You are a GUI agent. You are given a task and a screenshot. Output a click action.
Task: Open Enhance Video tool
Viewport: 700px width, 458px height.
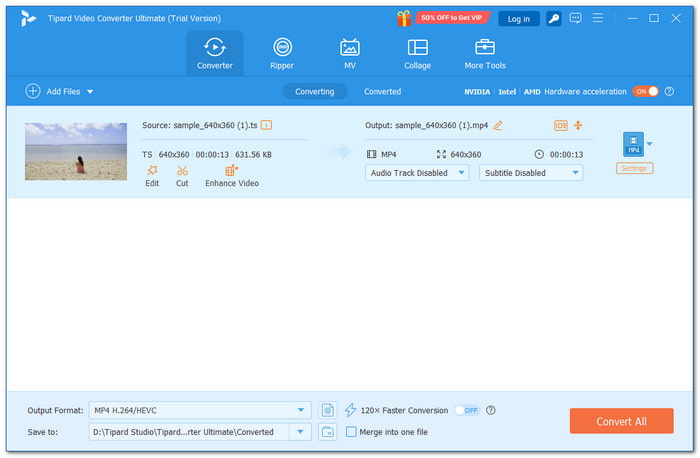point(232,176)
